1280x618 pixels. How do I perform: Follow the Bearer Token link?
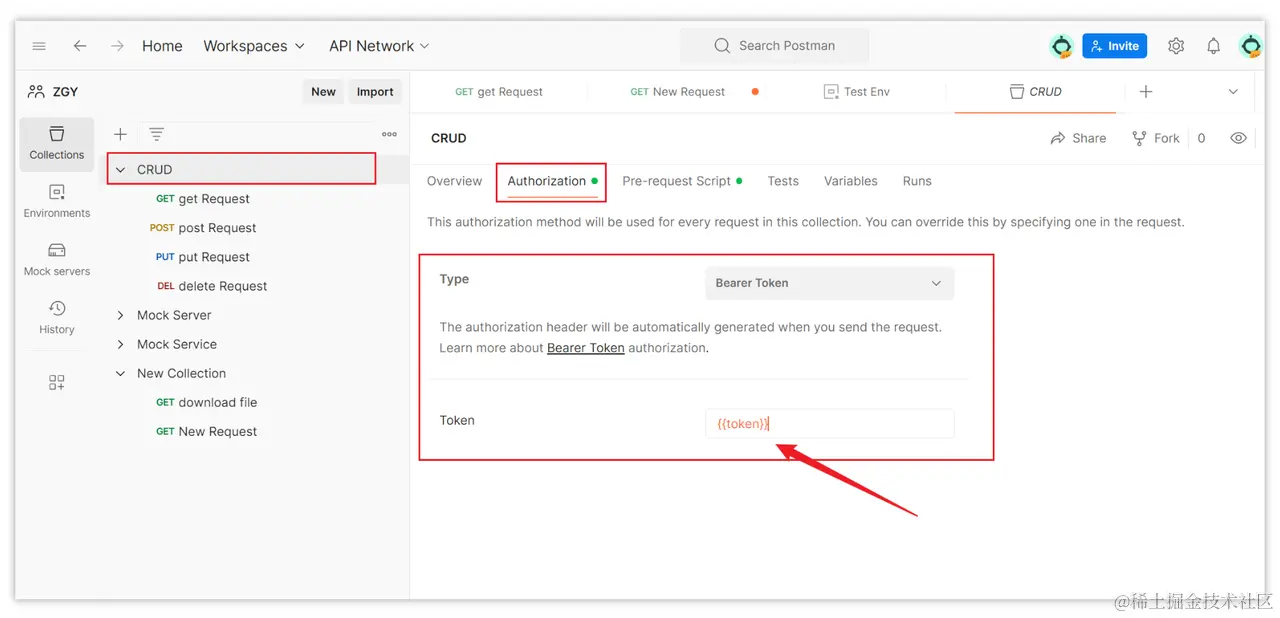coord(586,348)
